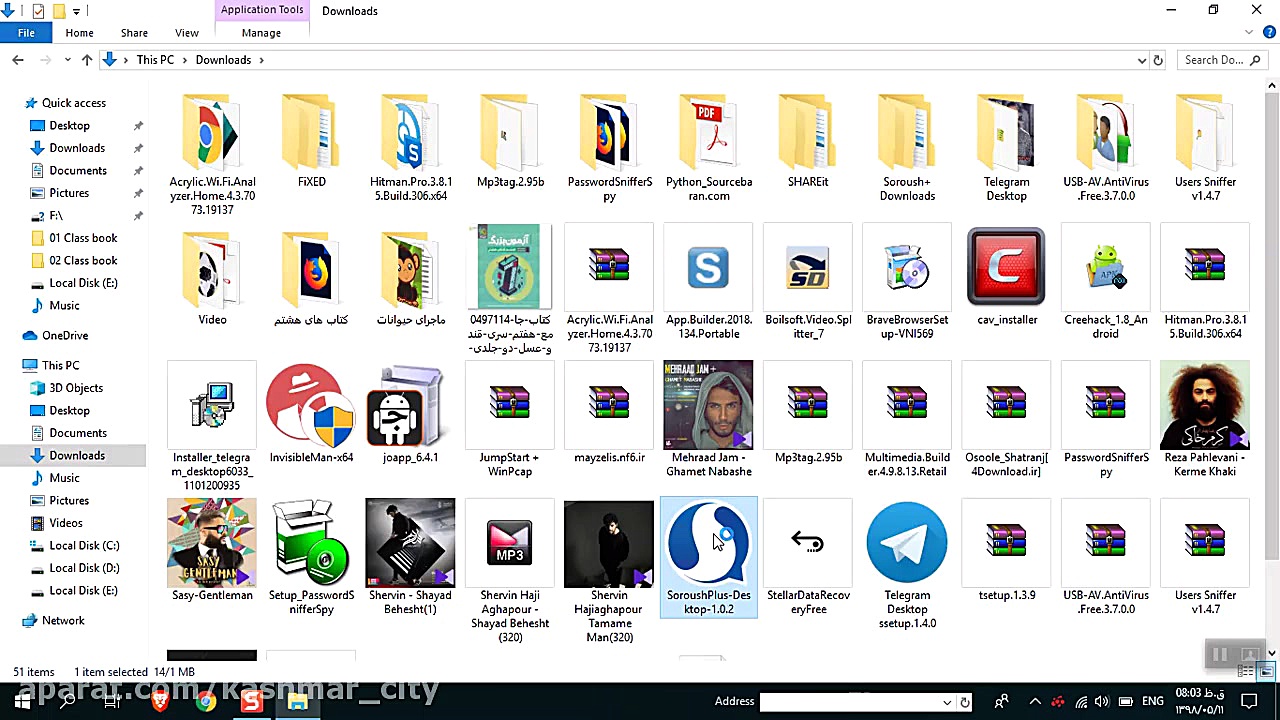Open the Action Center notifications icon
Screen dimensions: 1280x720
tap(1249, 702)
